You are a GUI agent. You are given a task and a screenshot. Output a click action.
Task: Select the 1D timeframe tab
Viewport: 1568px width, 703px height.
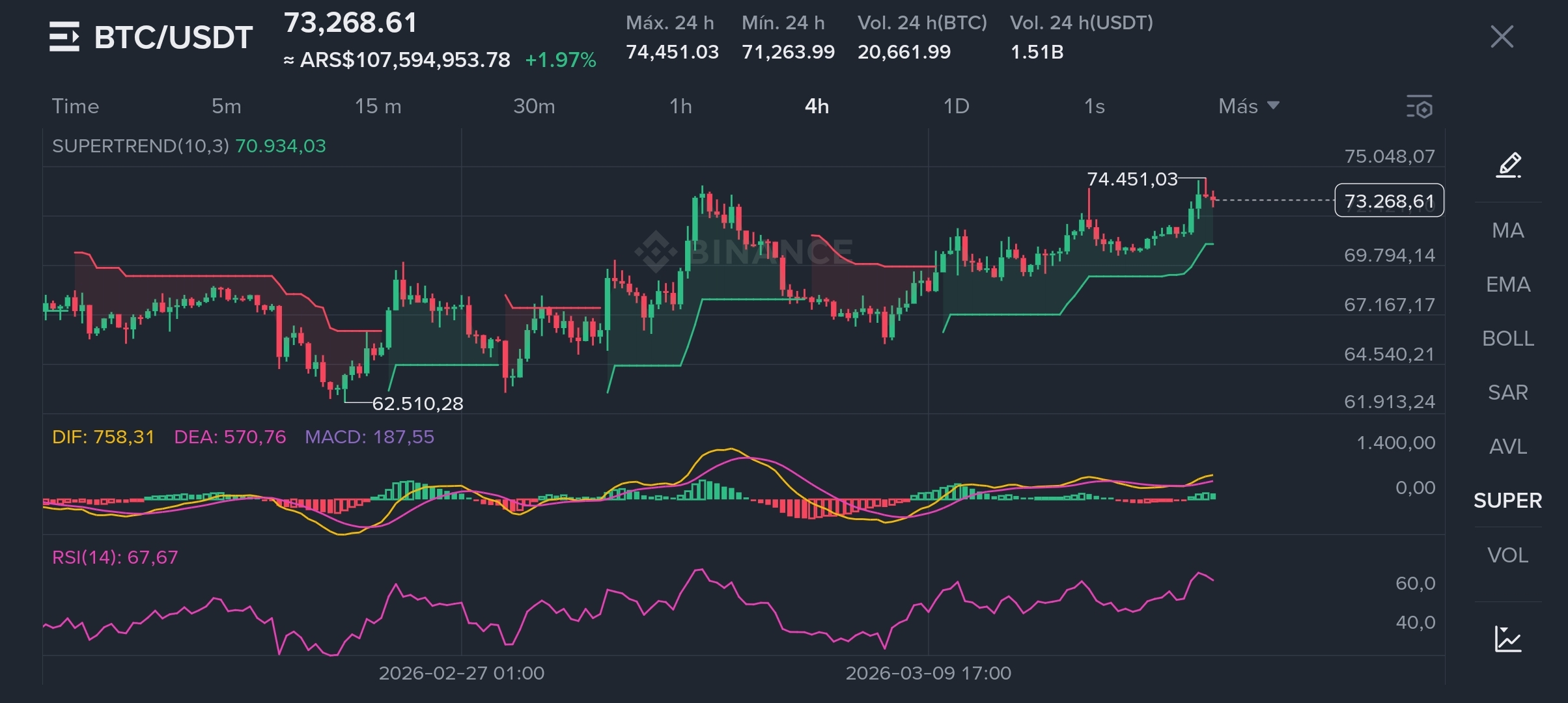tap(956, 106)
